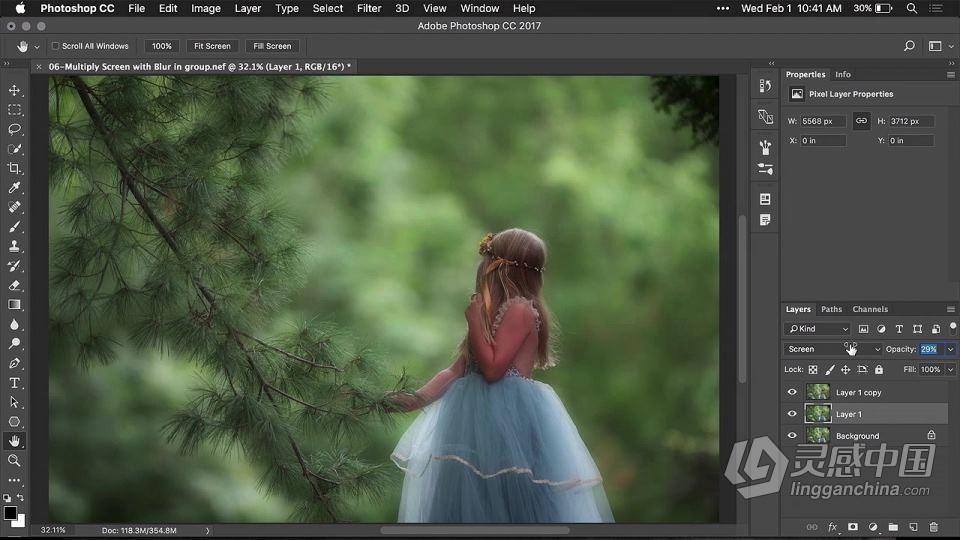Screen dimensions: 960x540
Task: Open Layers panel options menu
Action: 951,309
